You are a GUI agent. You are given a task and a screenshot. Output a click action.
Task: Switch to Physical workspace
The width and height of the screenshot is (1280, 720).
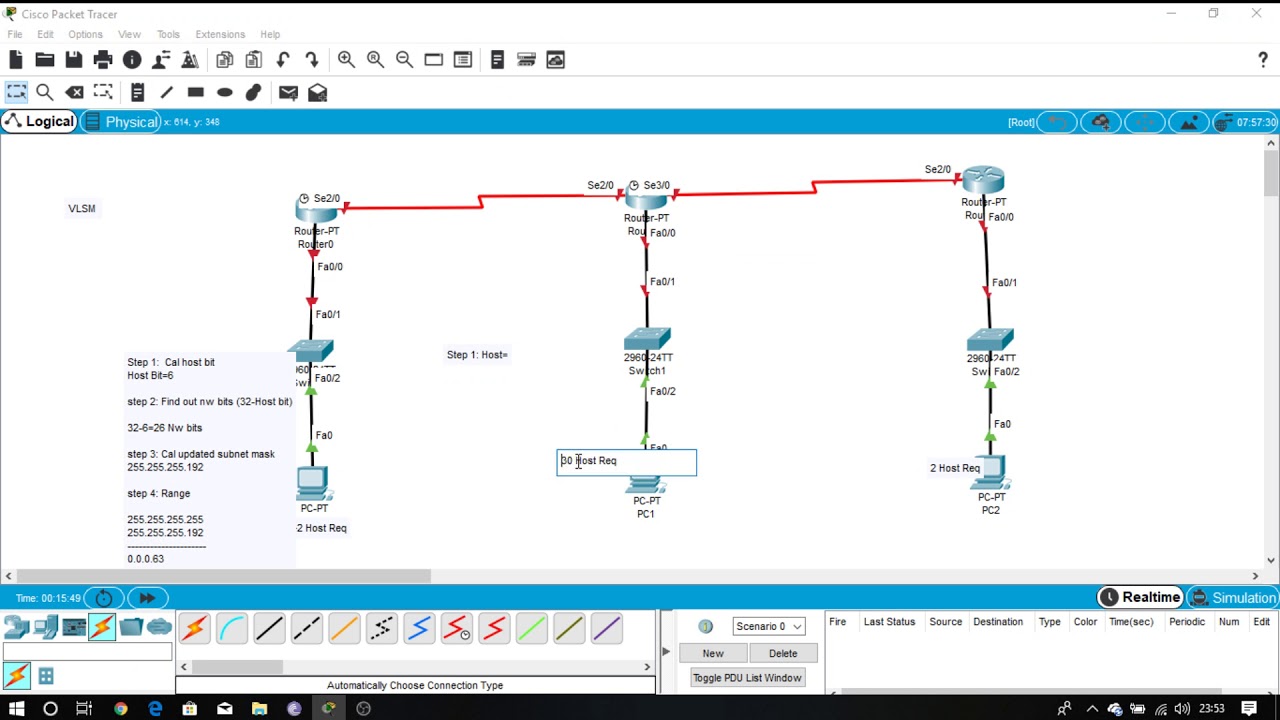[x=120, y=121]
